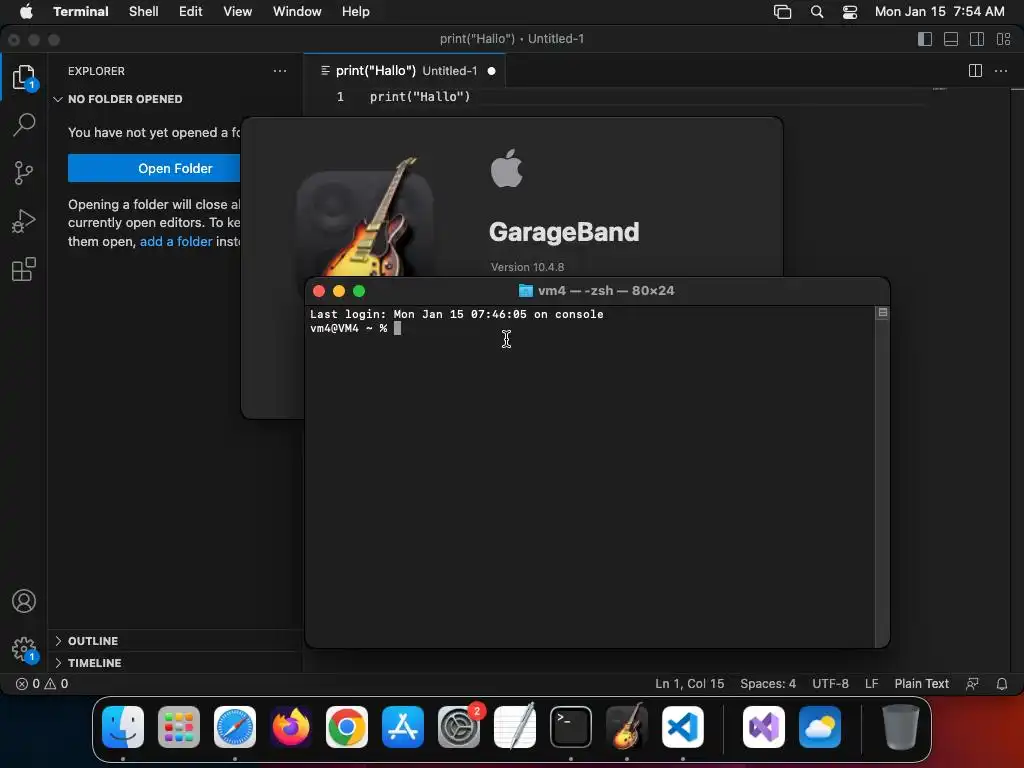Open the Extensions view
Screen dimensions: 1024x768
pyautogui.click(x=24, y=269)
